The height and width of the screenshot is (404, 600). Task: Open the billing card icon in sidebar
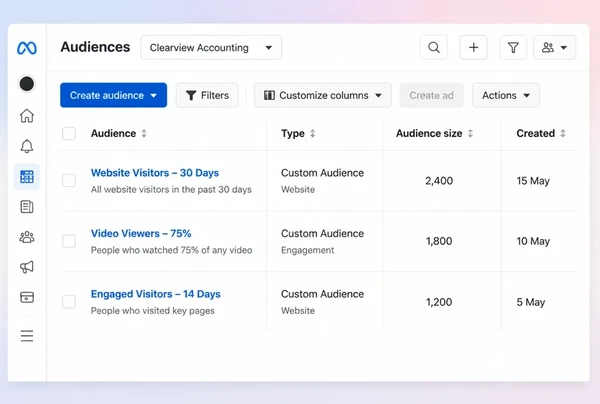27,297
